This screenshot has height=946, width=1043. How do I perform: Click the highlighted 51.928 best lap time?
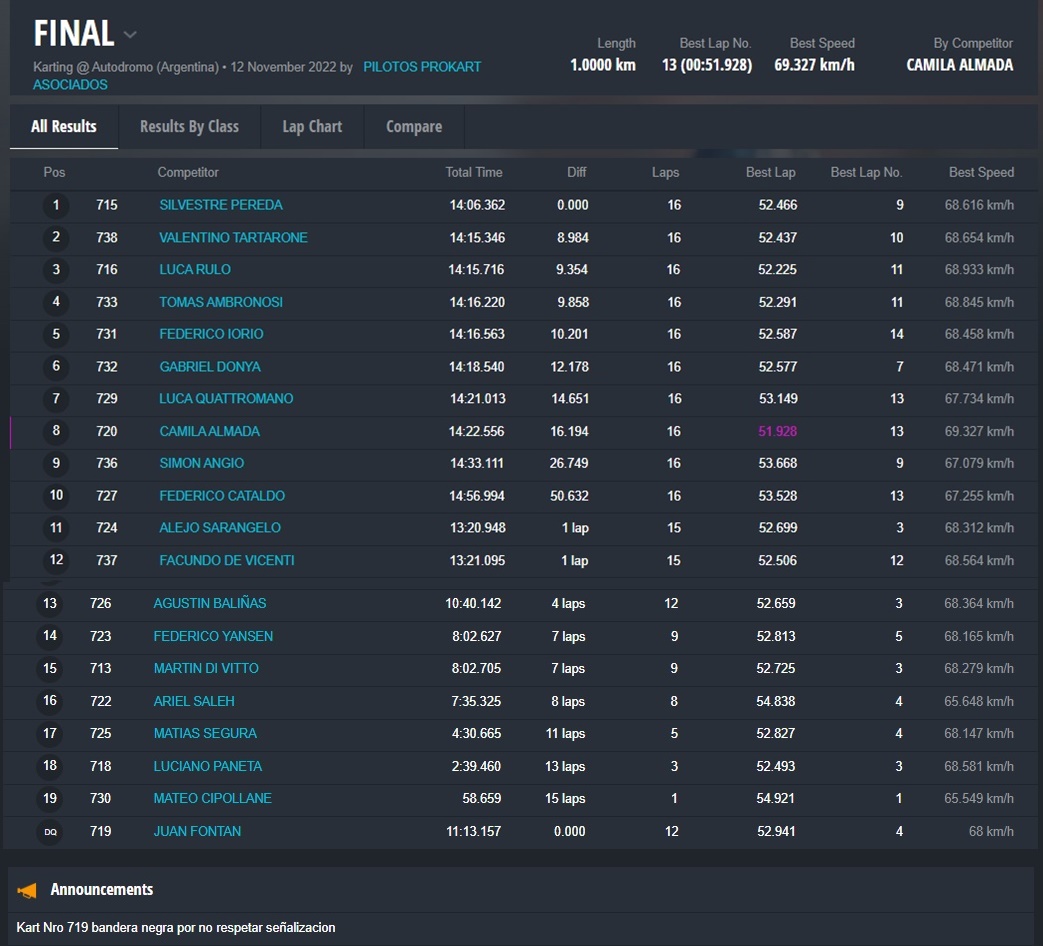pos(777,432)
